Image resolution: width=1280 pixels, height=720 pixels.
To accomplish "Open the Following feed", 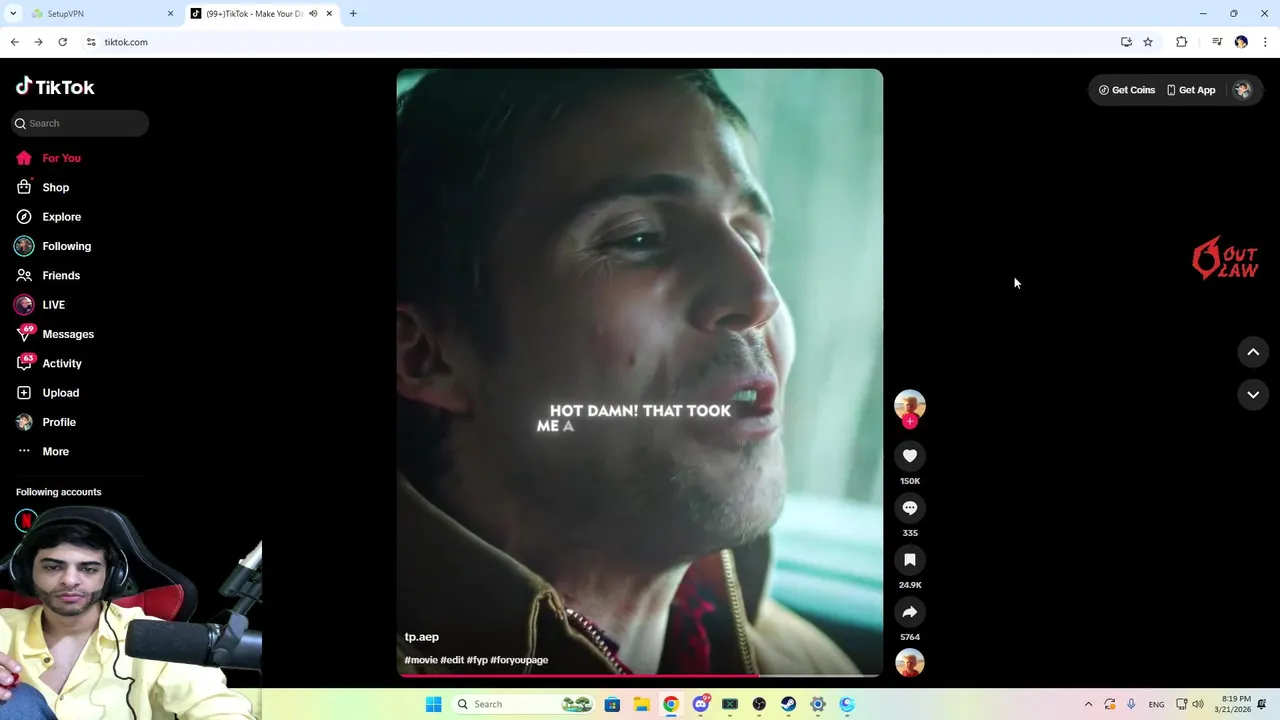I will pos(53,246).
